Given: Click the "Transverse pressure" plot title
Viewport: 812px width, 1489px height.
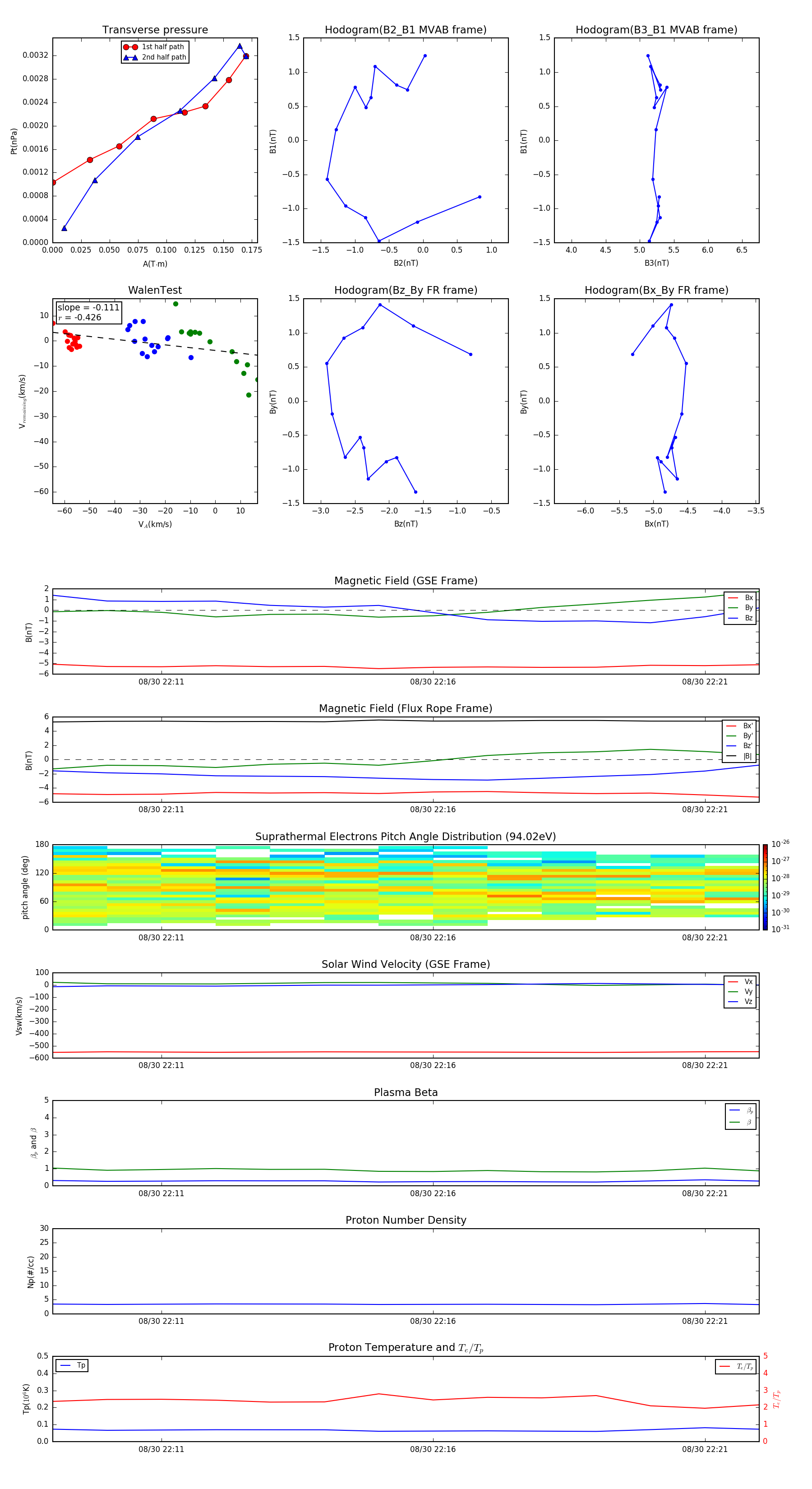Looking at the screenshot, I should 155,30.
